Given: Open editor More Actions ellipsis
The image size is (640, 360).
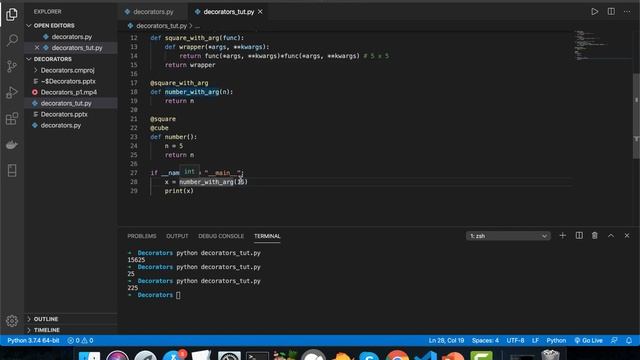Looking at the screenshot, I should coord(627,12).
